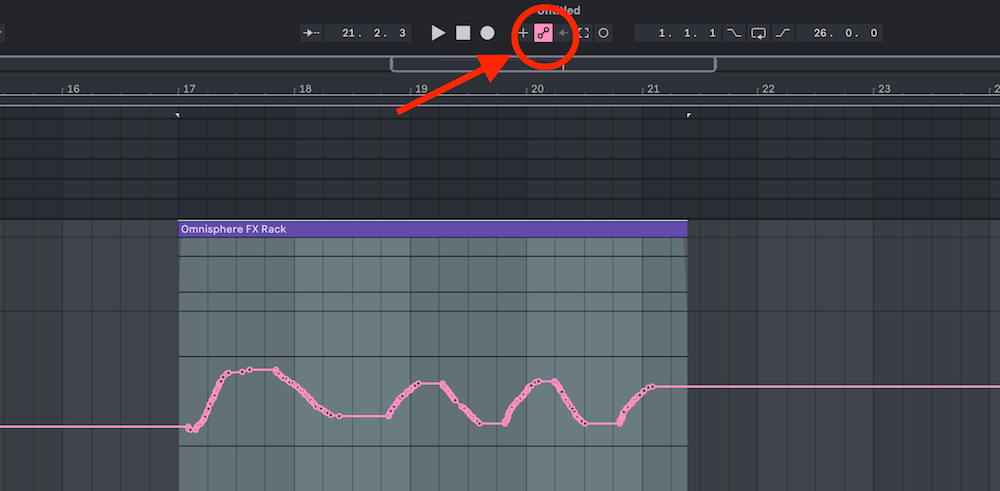Disable the pink Automation Arm button
Screen dimensions: 1000x491
tap(543, 33)
